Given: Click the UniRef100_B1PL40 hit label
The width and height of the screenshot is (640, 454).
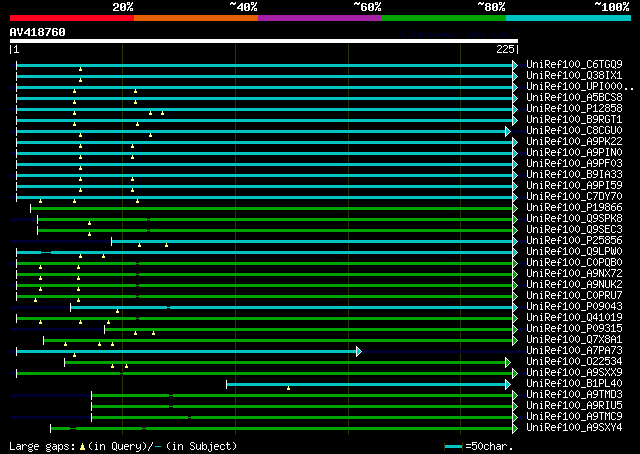Looking at the screenshot, I should pos(574,384).
